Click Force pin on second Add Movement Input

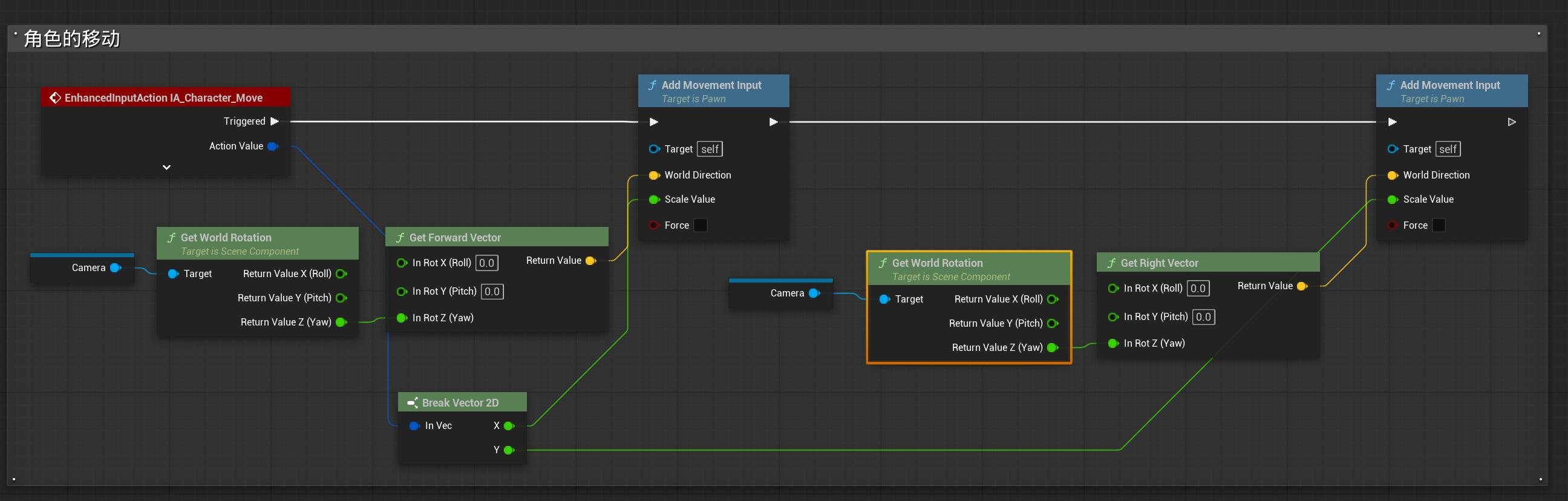pos(1393,225)
